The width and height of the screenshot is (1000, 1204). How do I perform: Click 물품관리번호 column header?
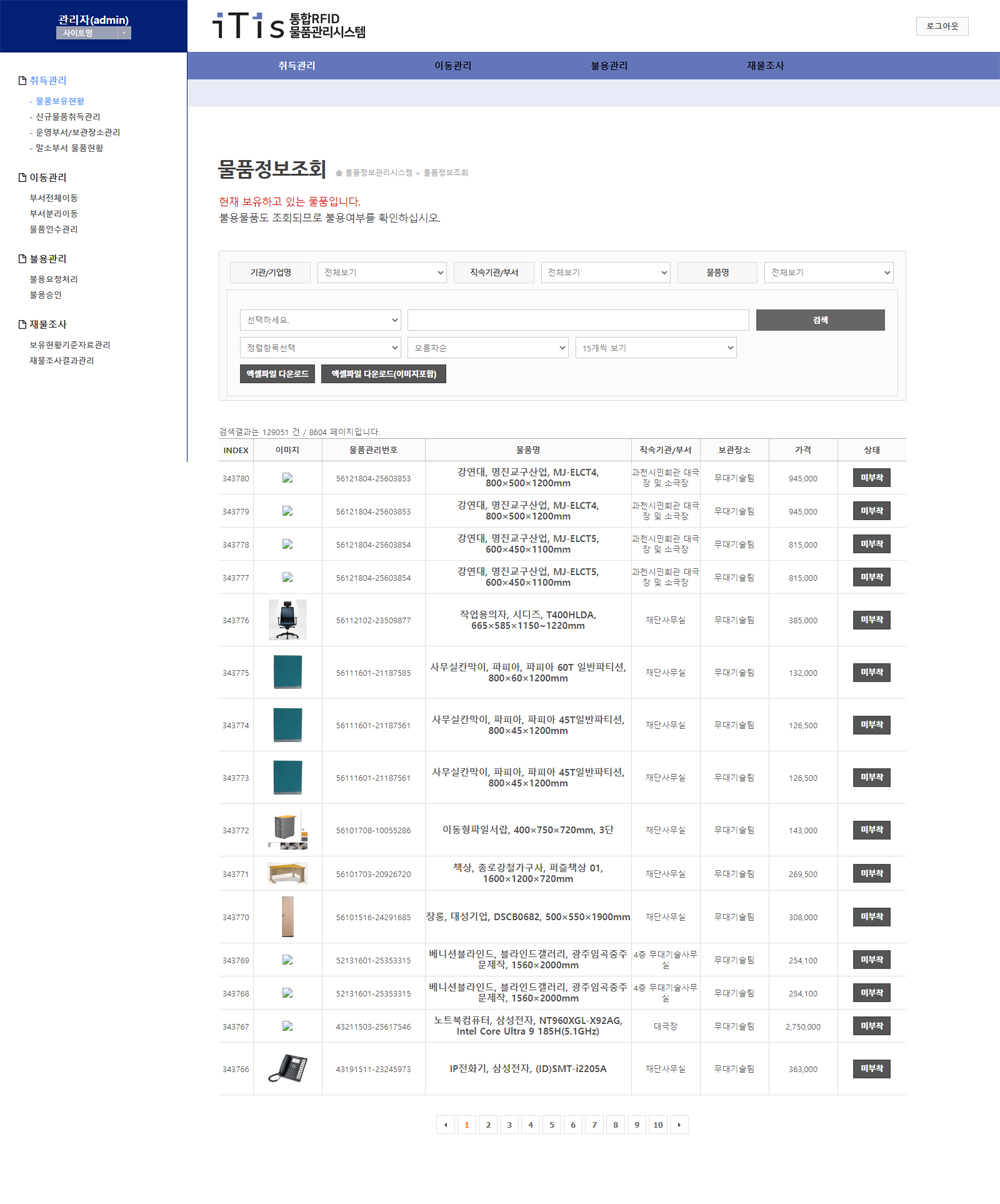point(373,450)
